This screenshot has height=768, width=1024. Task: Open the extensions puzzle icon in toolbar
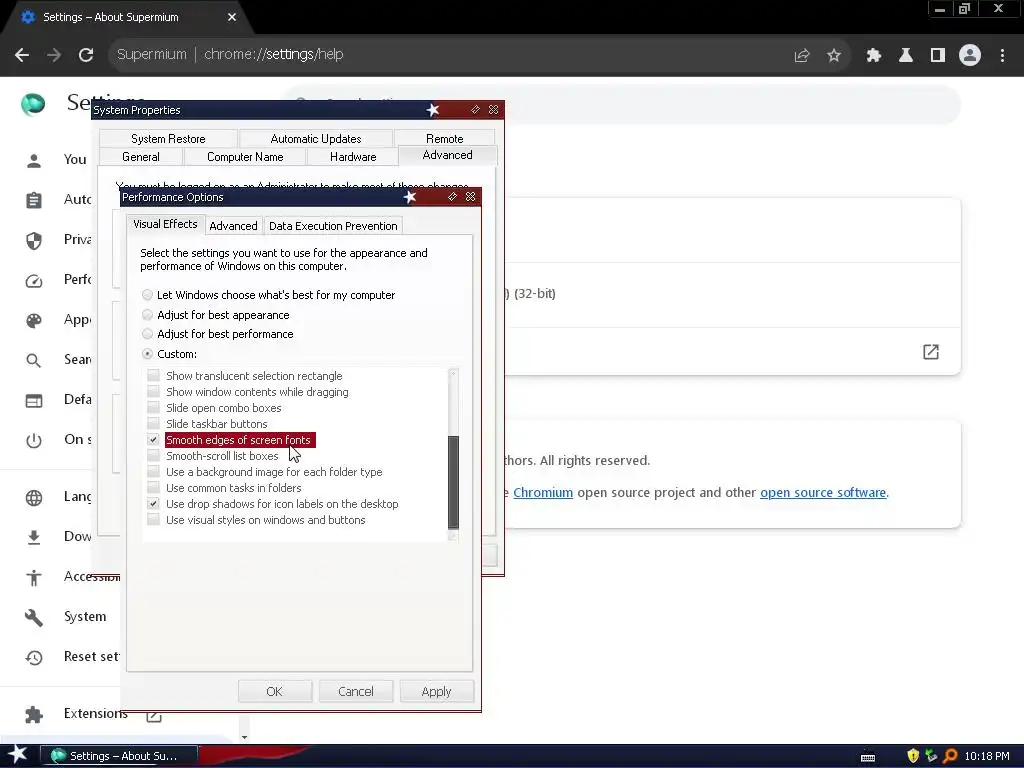point(874,56)
